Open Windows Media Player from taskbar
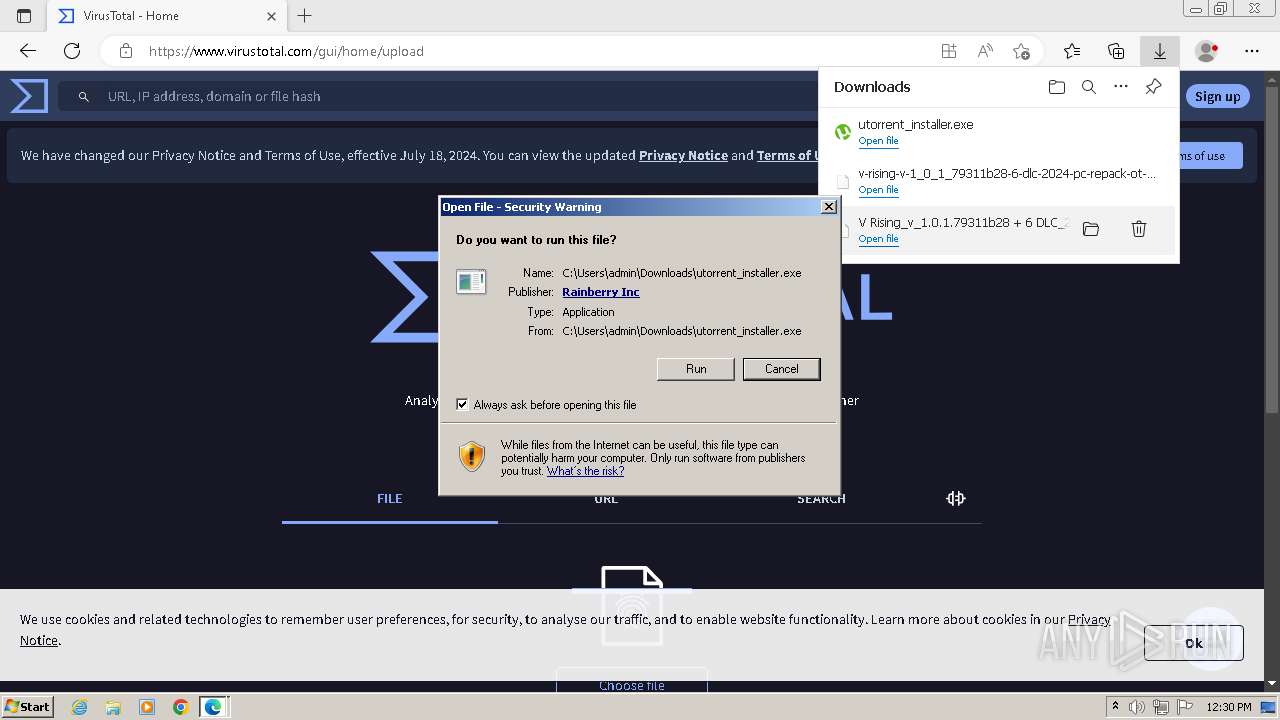This screenshot has width=1280, height=720. tap(147, 707)
